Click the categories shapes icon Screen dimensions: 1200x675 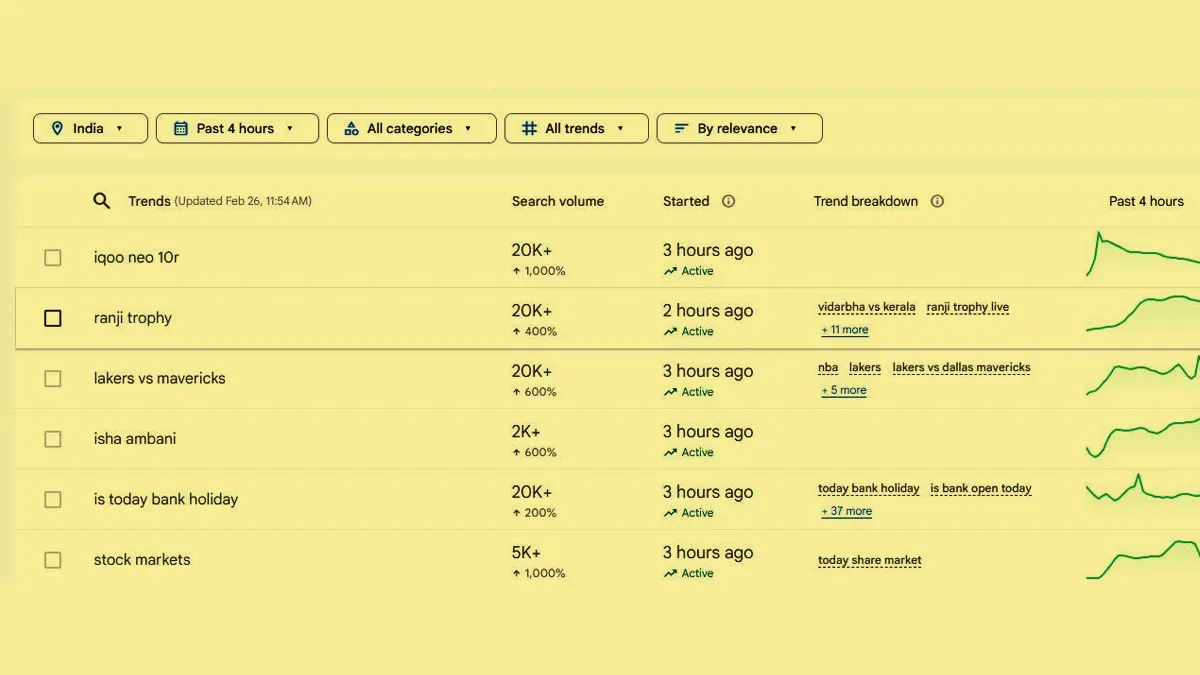351,129
